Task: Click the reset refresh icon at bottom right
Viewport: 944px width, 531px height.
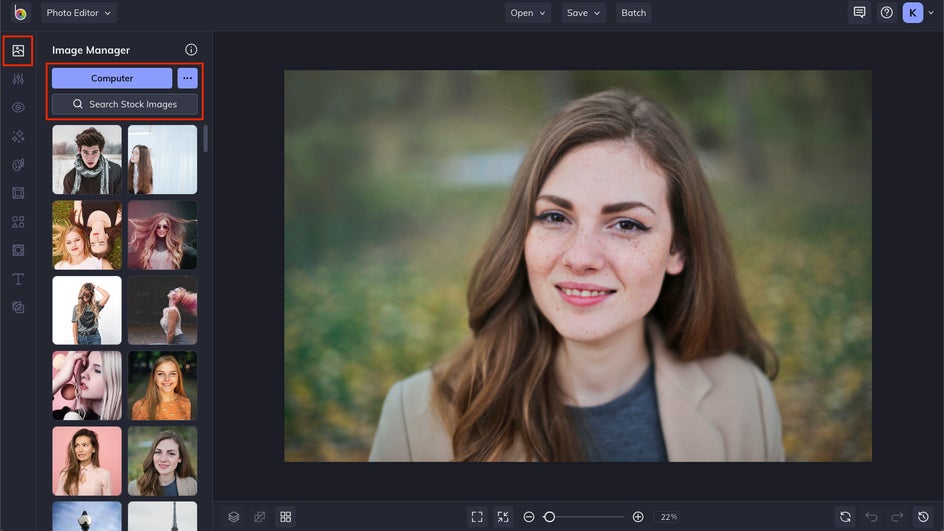Action: tap(845, 517)
